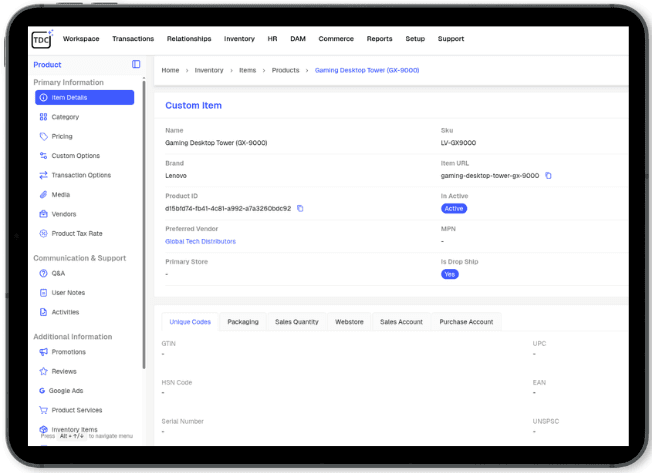The height and width of the screenshot is (473, 652).
Task: Collapse the Product sidebar panel icon
Action: click(136, 64)
